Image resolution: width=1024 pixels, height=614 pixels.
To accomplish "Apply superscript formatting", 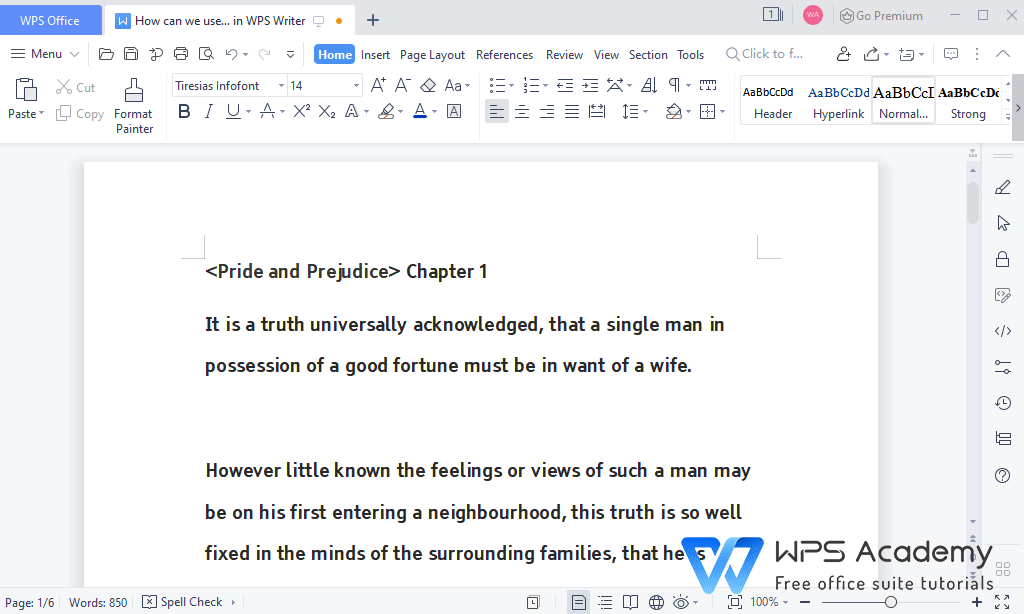I will [301, 111].
